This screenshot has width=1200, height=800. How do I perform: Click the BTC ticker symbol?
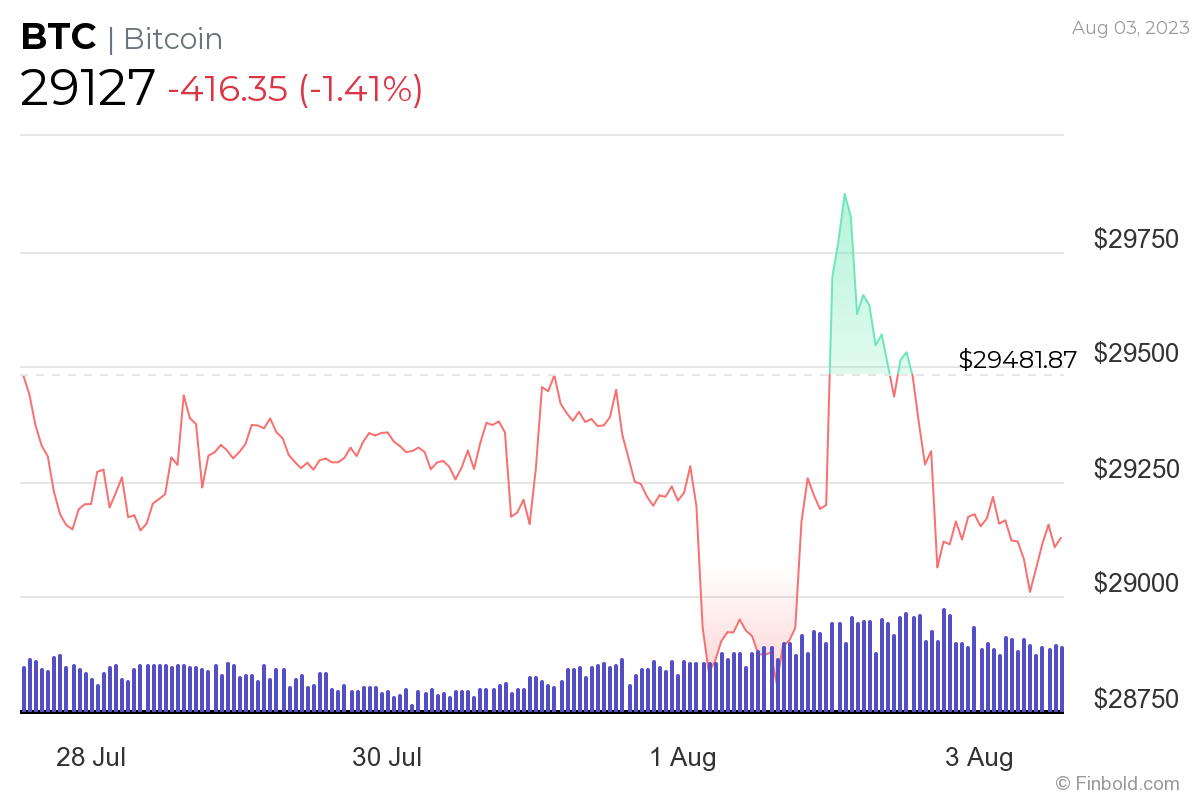pos(59,38)
